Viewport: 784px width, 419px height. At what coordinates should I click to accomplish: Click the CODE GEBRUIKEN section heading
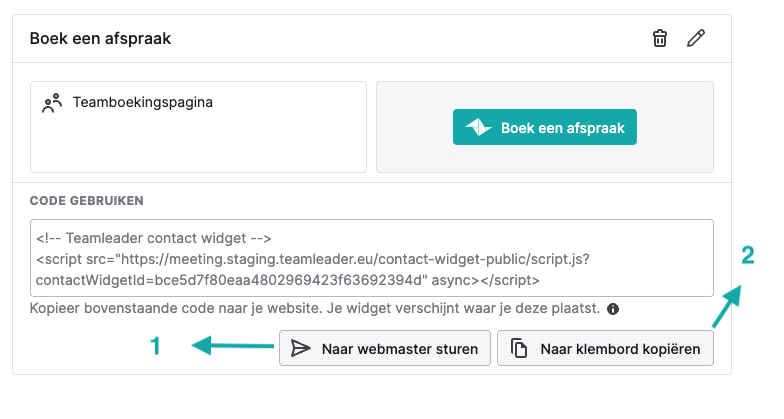(86, 200)
